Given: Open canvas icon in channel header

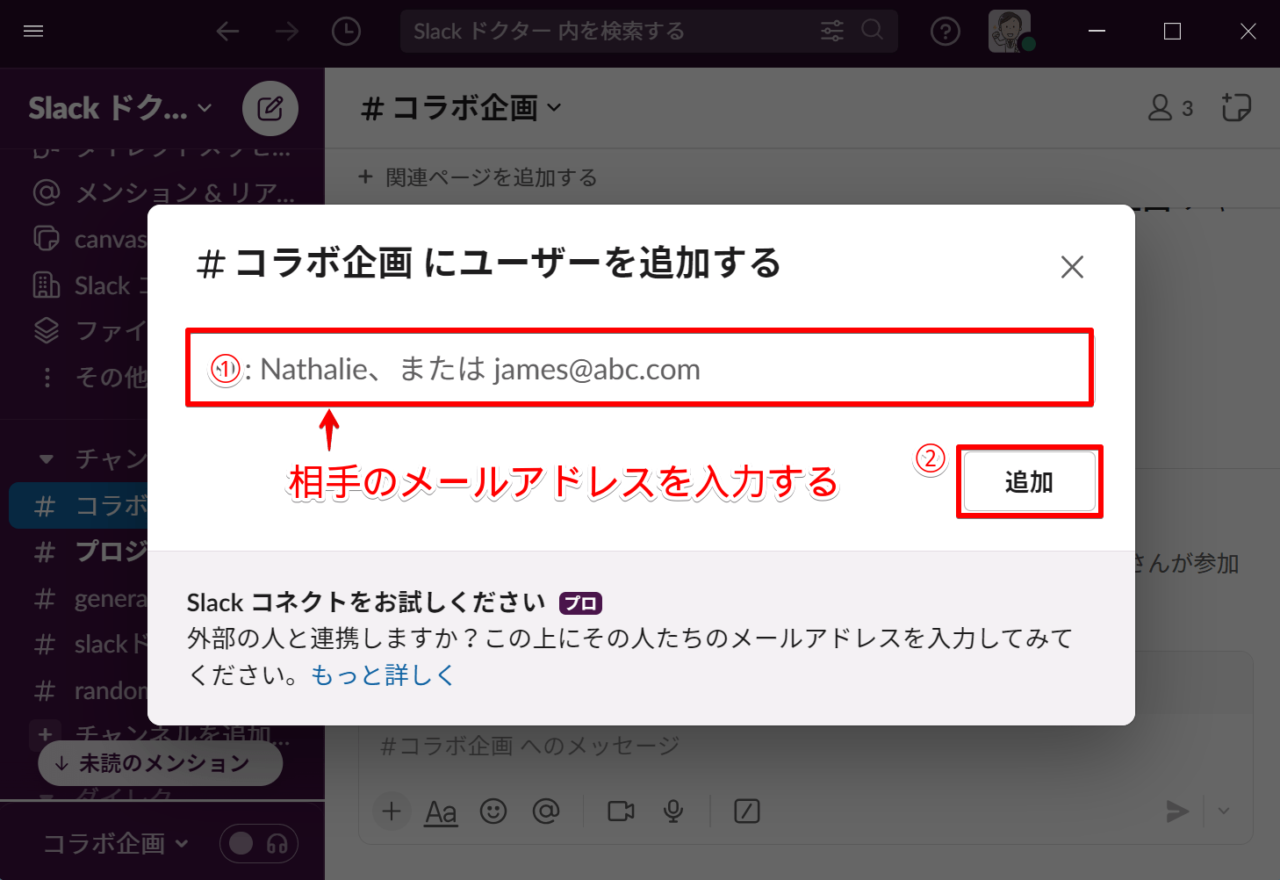Looking at the screenshot, I should [1236, 108].
